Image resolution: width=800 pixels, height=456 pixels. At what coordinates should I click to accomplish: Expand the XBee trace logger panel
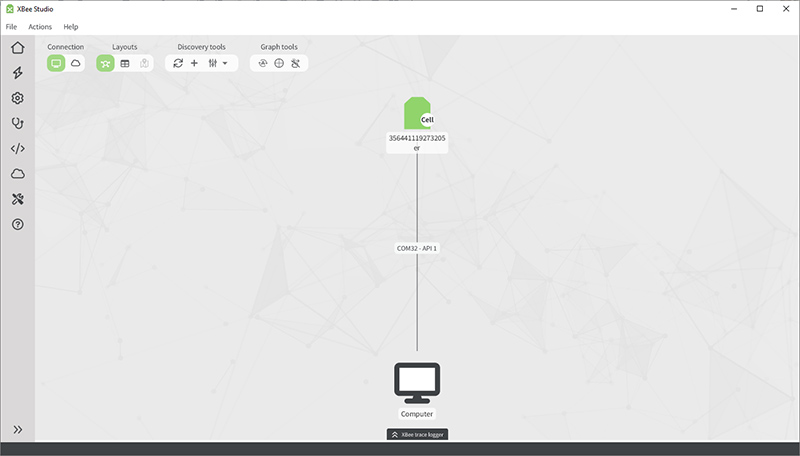(x=417, y=434)
